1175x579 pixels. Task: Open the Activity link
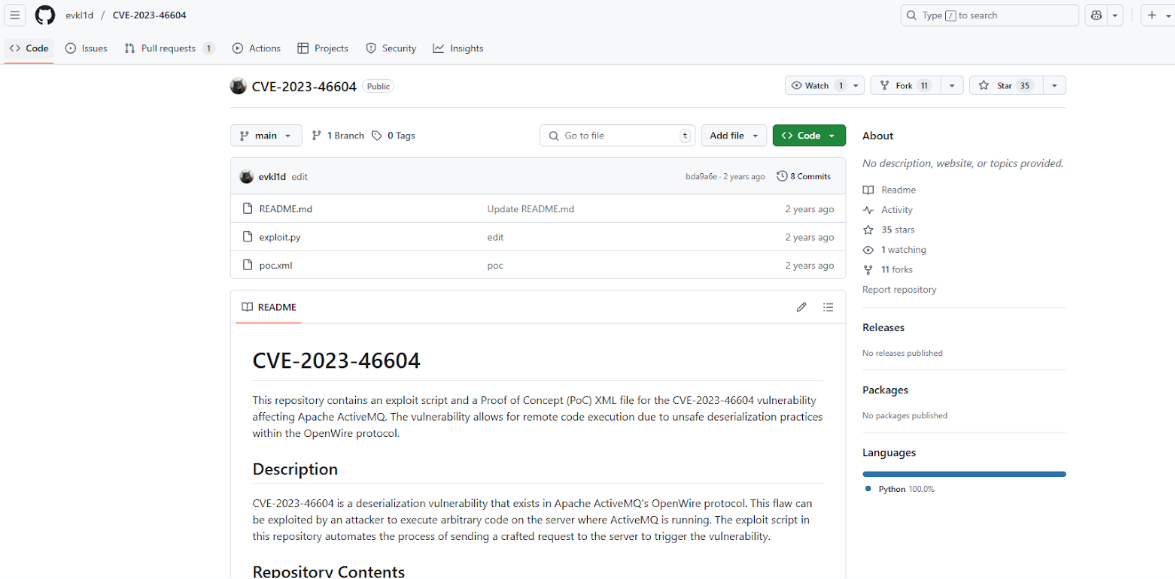[x=888, y=210]
